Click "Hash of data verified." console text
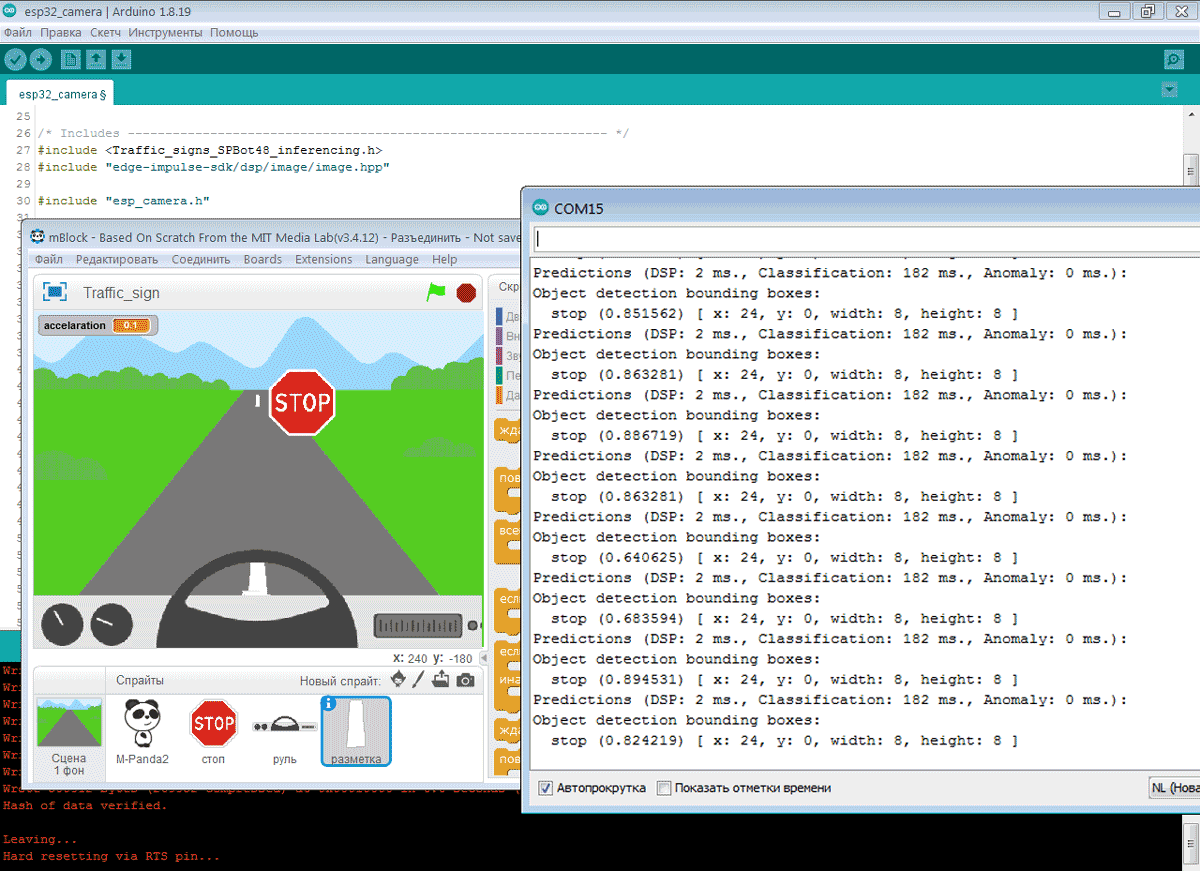Screen dimensions: 1200x871 85,806
